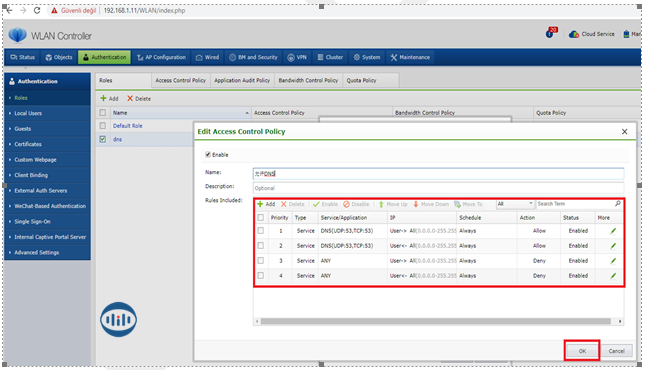Image resolution: width=646 pixels, height=370 pixels.
Task: Open the Cloud Service icon
Action: click(x=573, y=34)
